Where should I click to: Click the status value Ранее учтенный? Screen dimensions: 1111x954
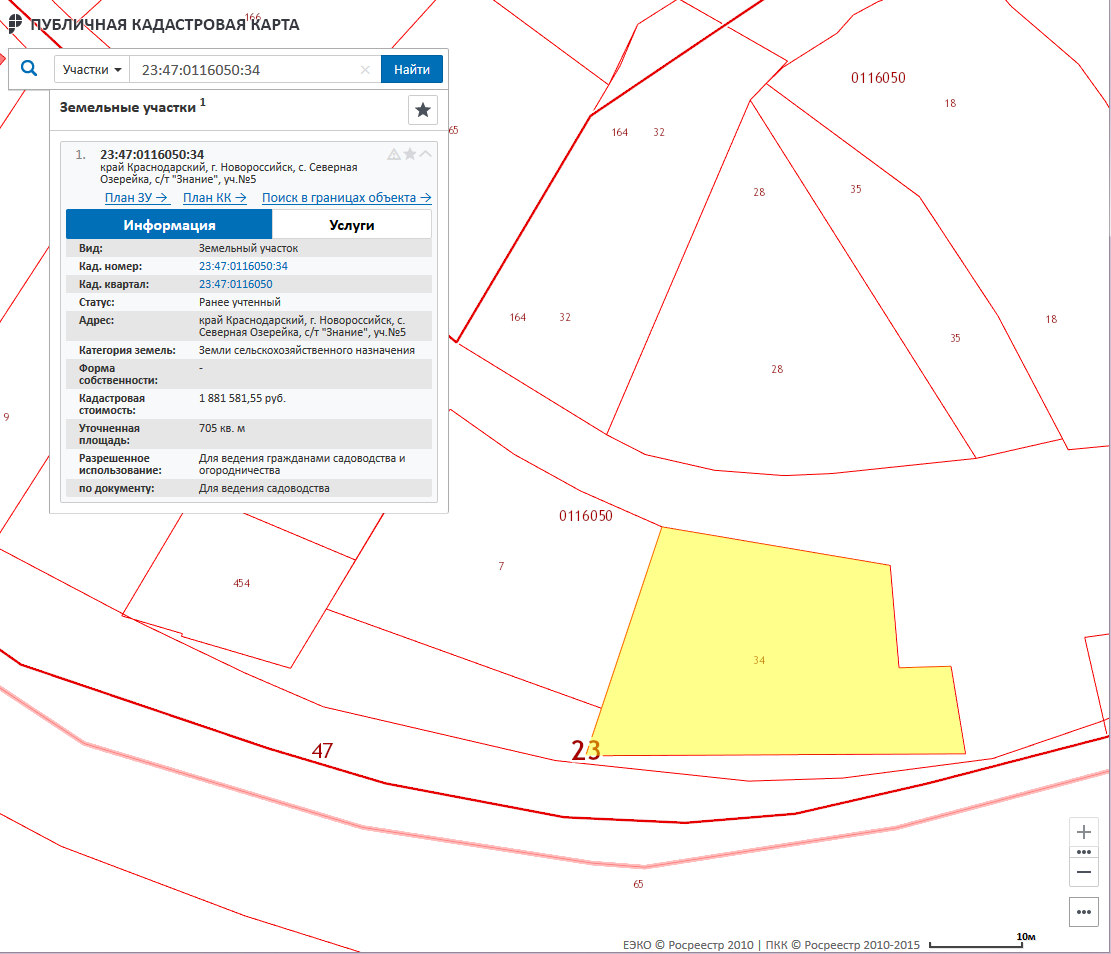click(x=239, y=302)
